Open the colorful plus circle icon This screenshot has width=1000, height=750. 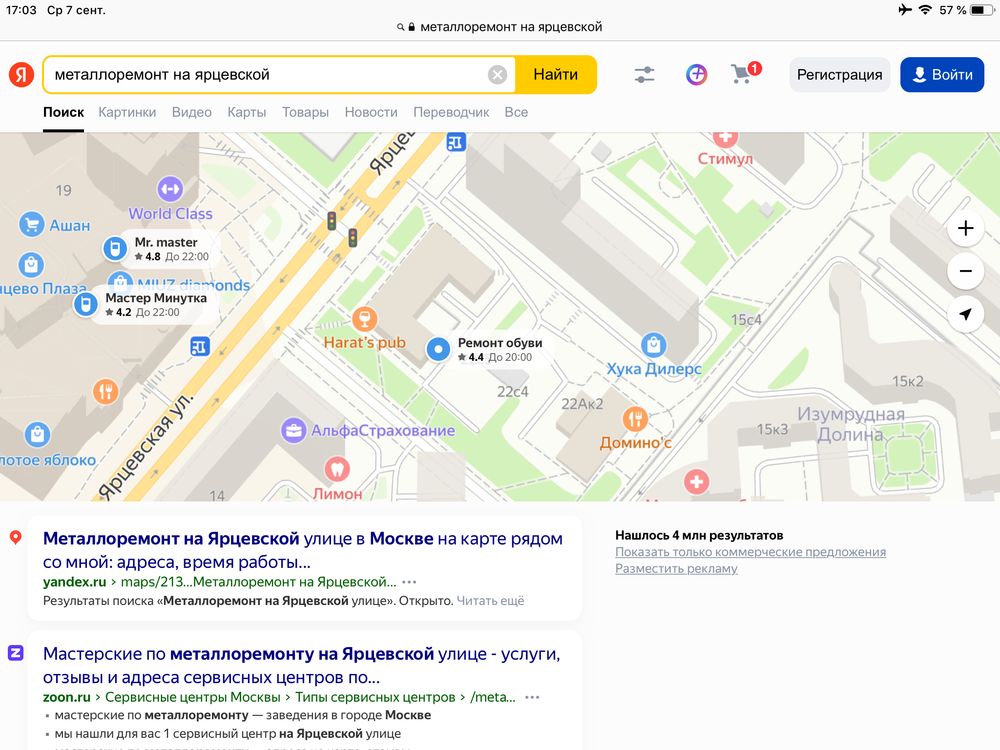696,75
